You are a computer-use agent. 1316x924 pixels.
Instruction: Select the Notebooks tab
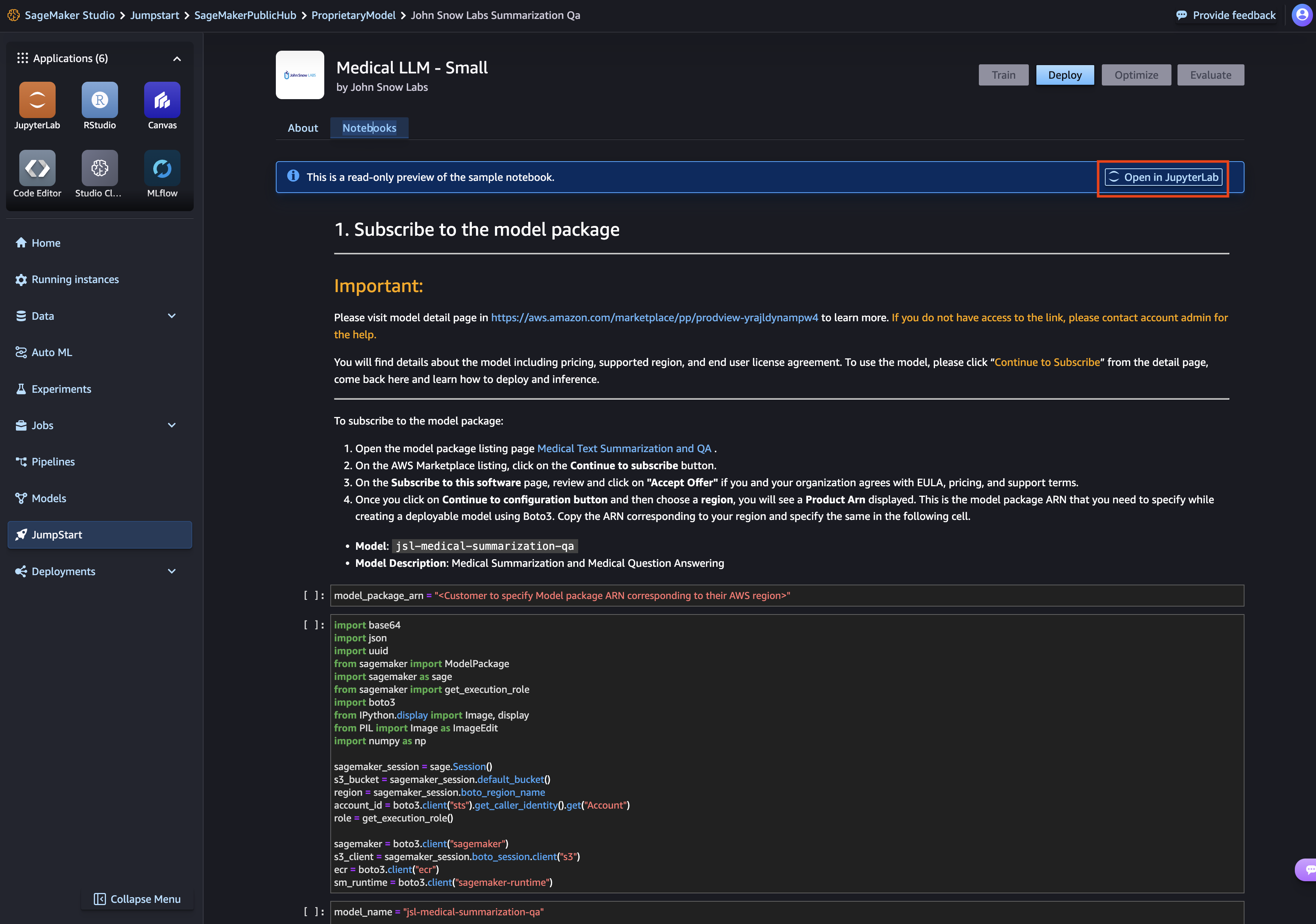(369, 128)
